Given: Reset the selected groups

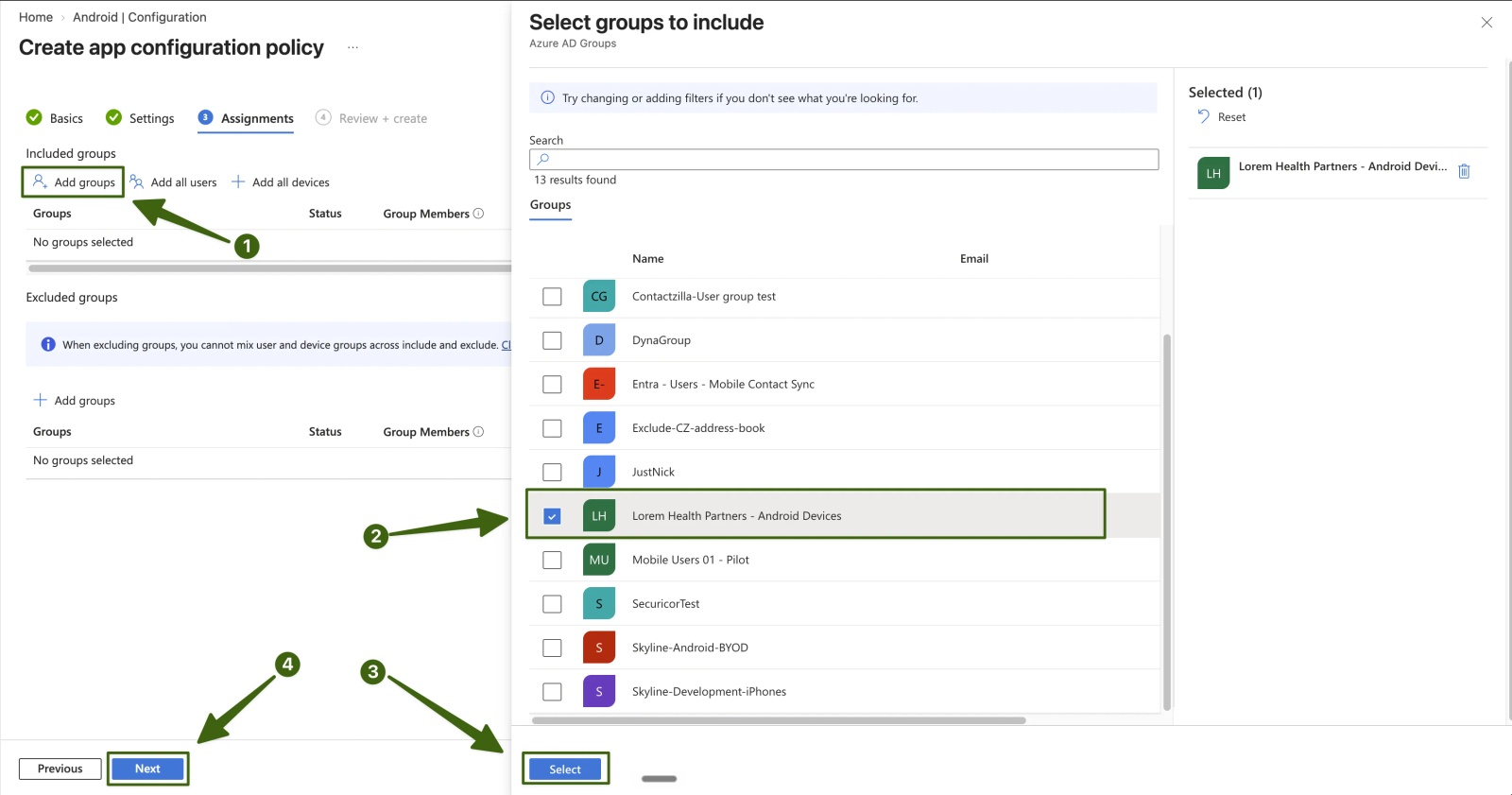Looking at the screenshot, I should 1222,117.
